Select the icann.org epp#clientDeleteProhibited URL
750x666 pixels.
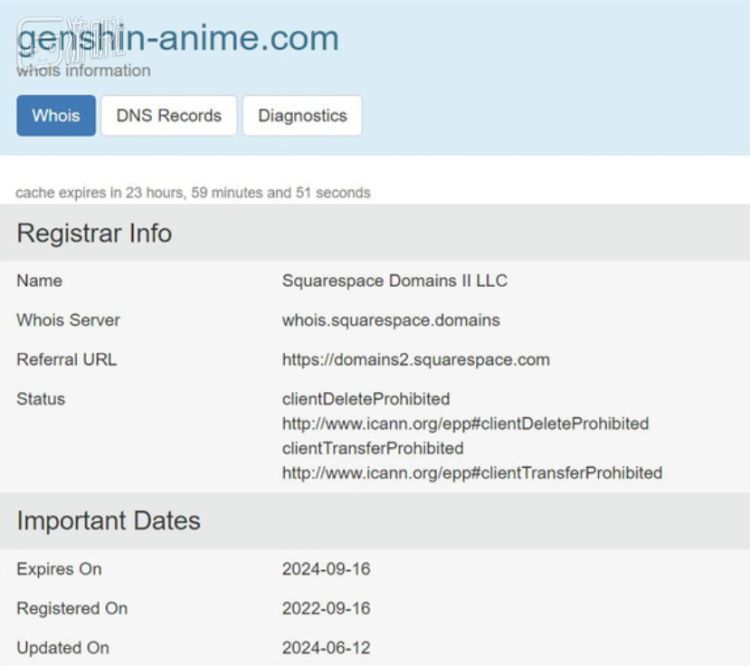(x=465, y=423)
